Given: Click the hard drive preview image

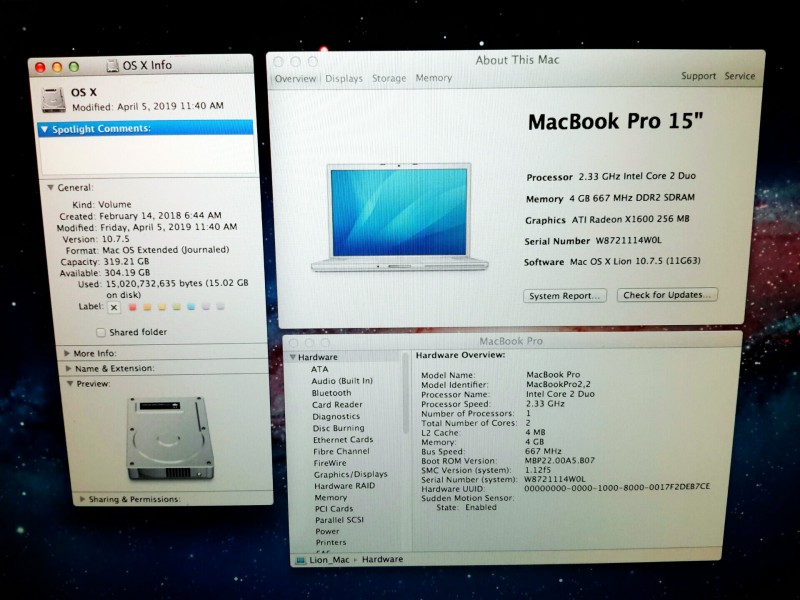Looking at the screenshot, I should [170, 438].
